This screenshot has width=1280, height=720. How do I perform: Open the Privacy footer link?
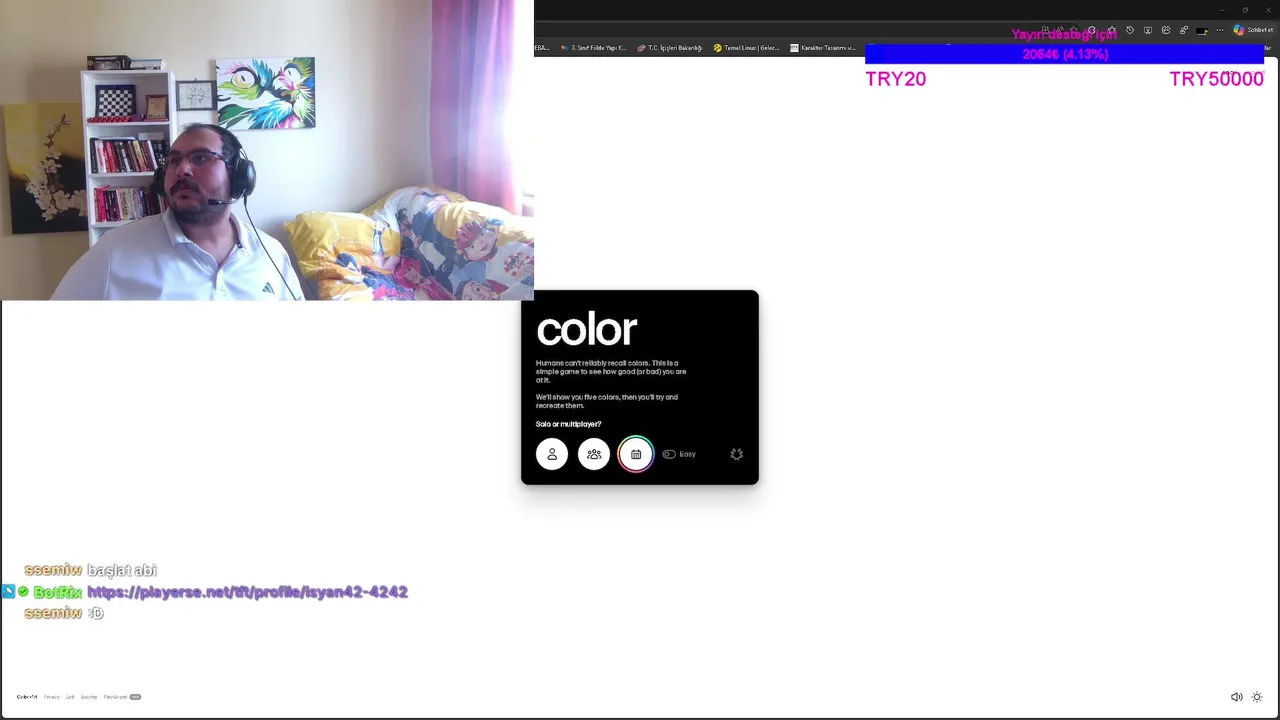tap(52, 697)
